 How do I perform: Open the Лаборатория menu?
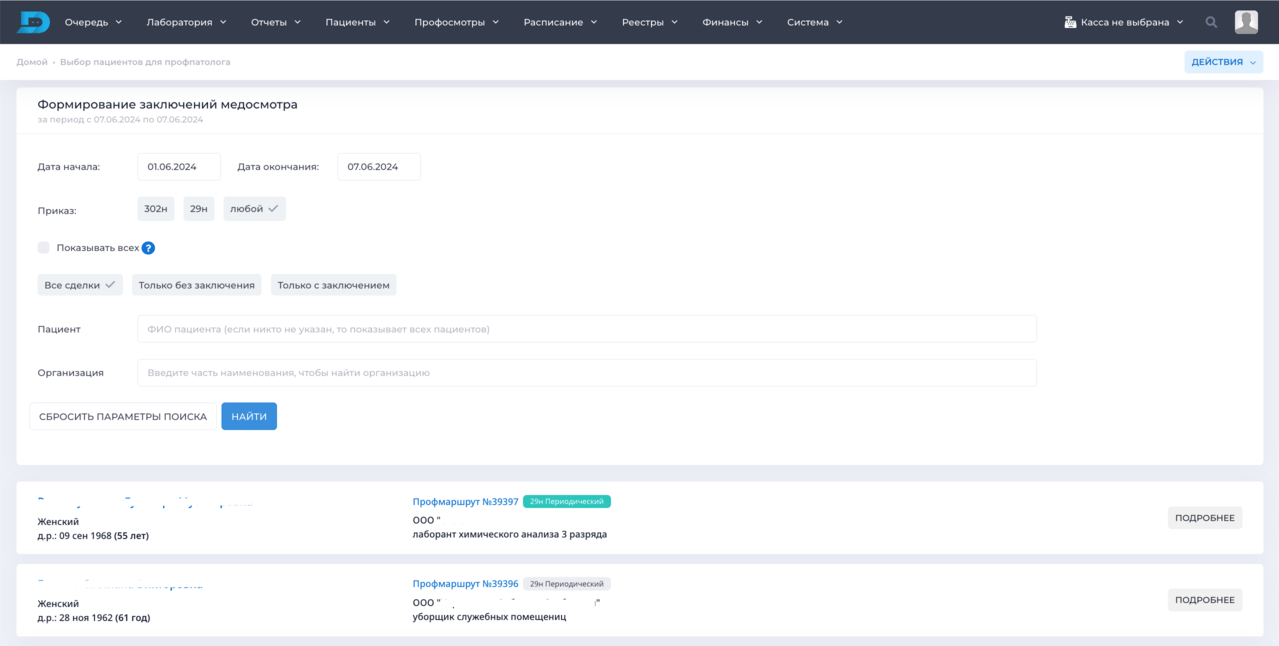coord(186,22)
